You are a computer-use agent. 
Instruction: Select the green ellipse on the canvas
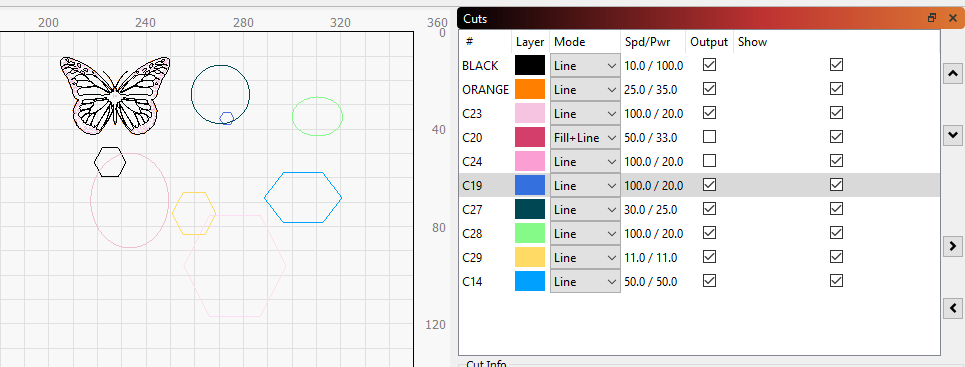pos(317,116)
